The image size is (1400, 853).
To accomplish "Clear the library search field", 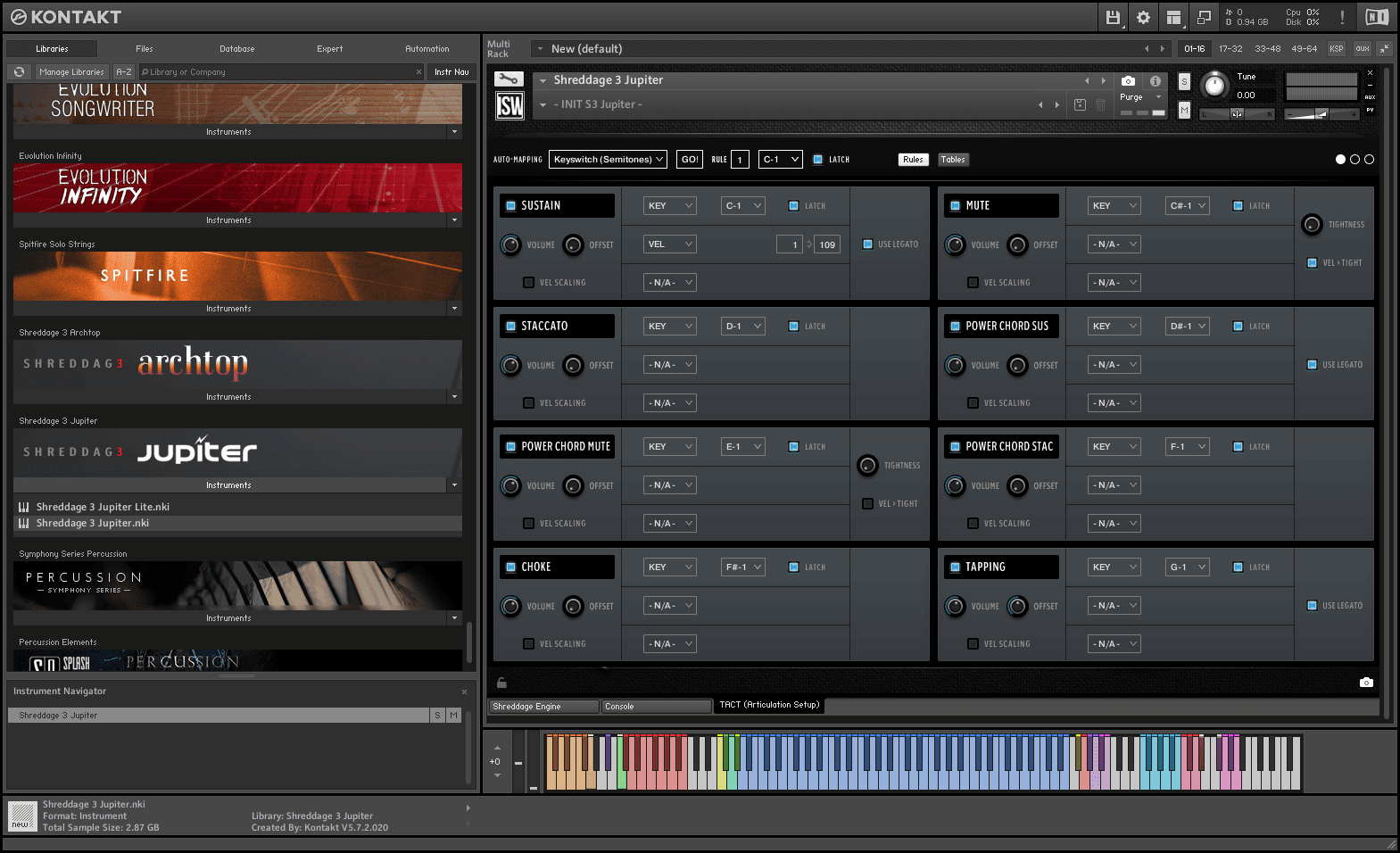I will (418, 72).
